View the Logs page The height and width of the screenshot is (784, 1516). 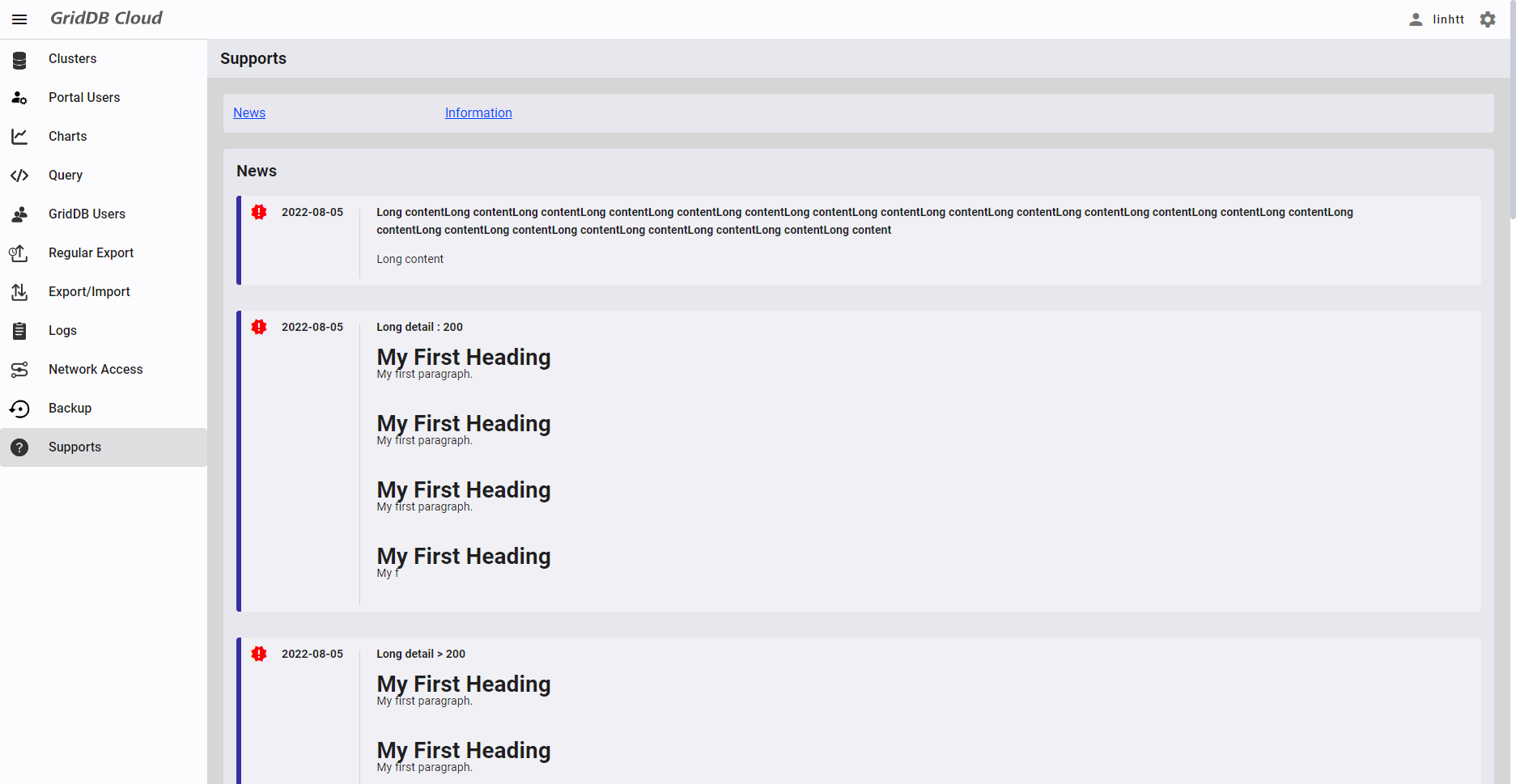[104, 331]
